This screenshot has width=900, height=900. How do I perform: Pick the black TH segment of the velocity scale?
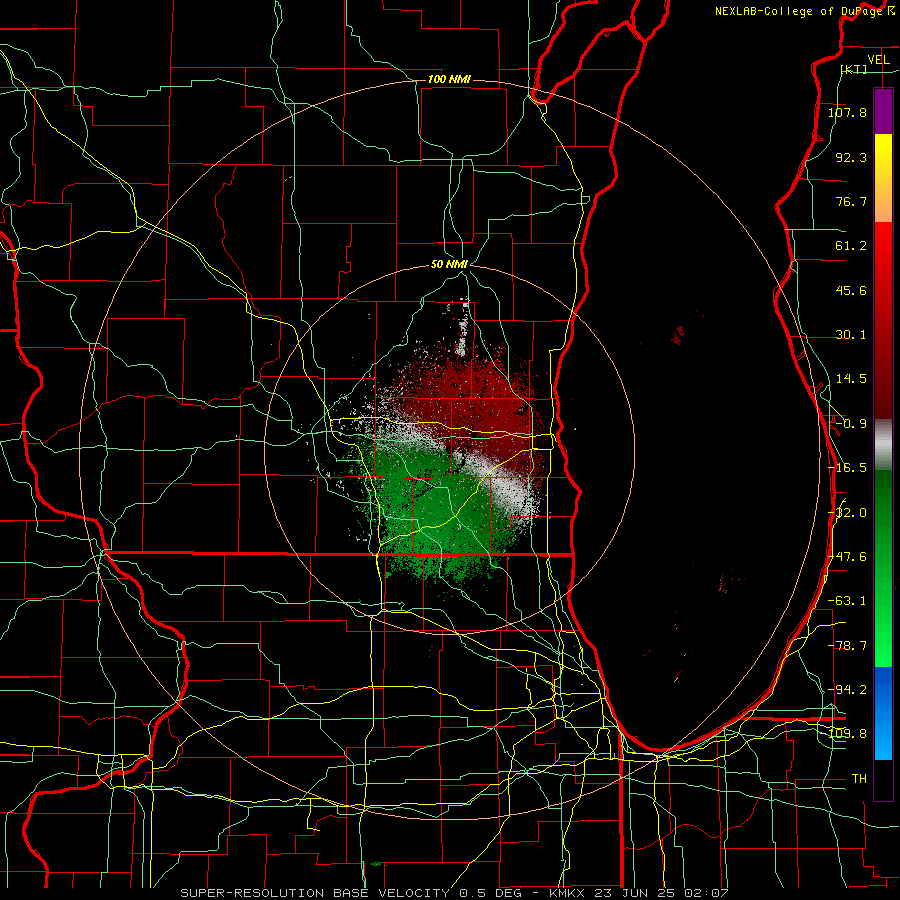[x=883, y=779]
